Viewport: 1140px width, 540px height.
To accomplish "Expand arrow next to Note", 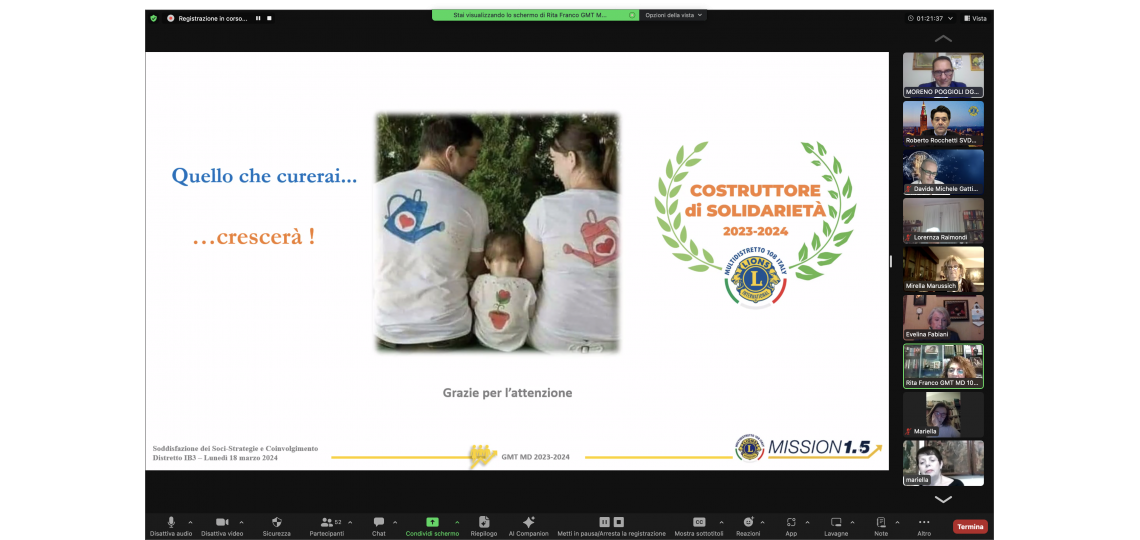I will 897,522.
